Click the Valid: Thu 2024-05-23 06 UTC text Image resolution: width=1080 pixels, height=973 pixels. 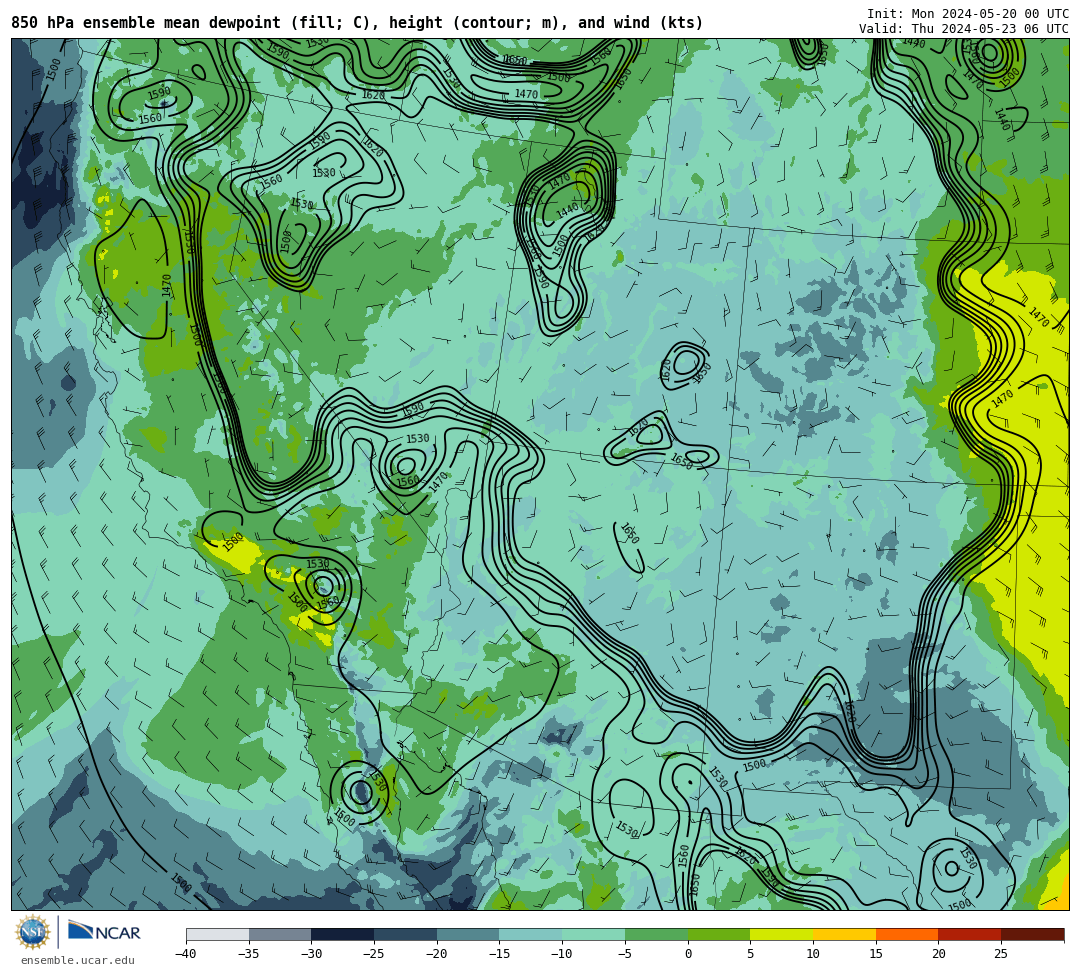[x=964, y=28]
